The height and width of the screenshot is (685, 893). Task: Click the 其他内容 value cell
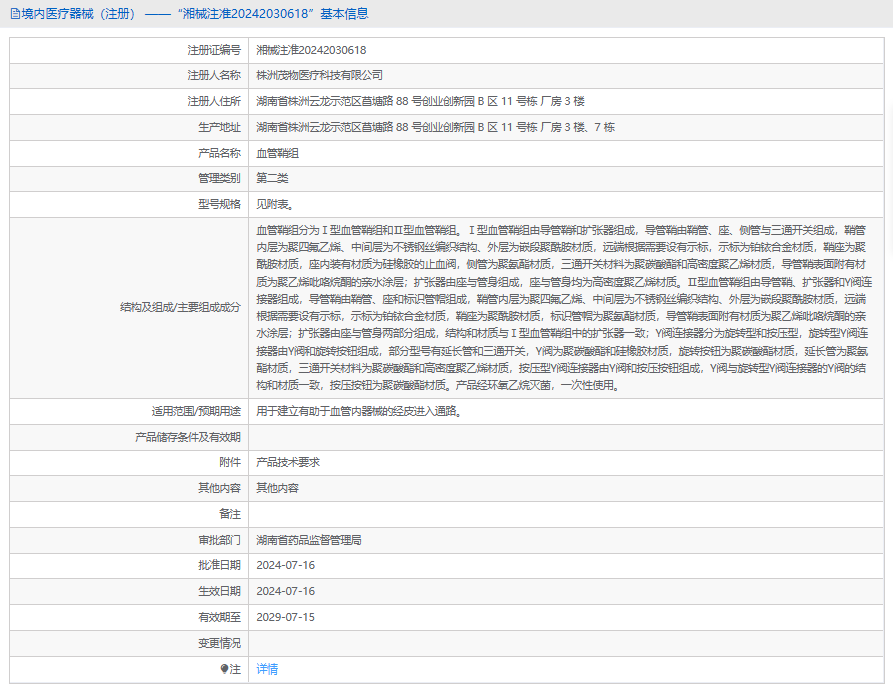coord(566,488)
